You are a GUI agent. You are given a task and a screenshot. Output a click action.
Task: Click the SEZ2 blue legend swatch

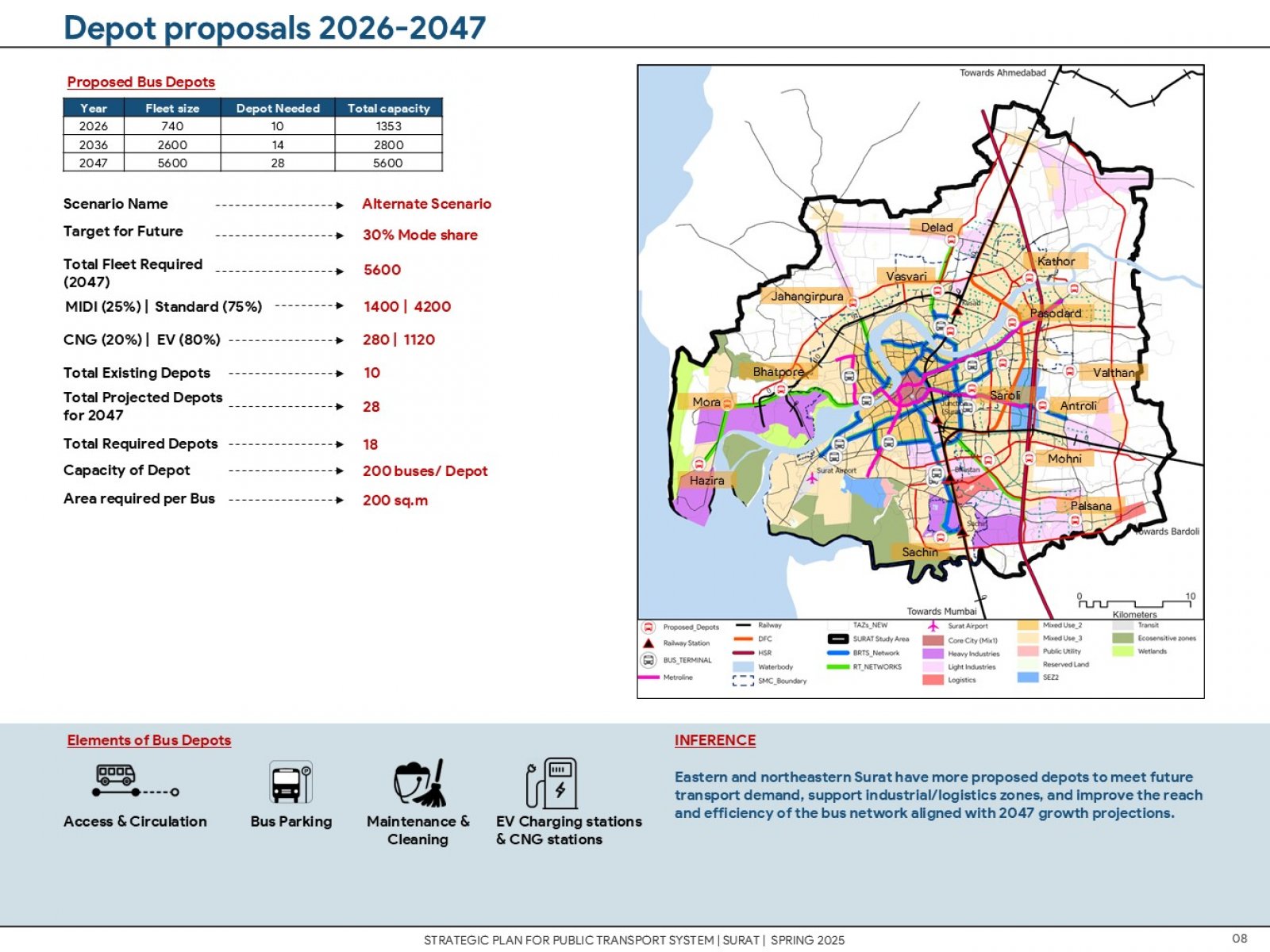(1028, 678)
